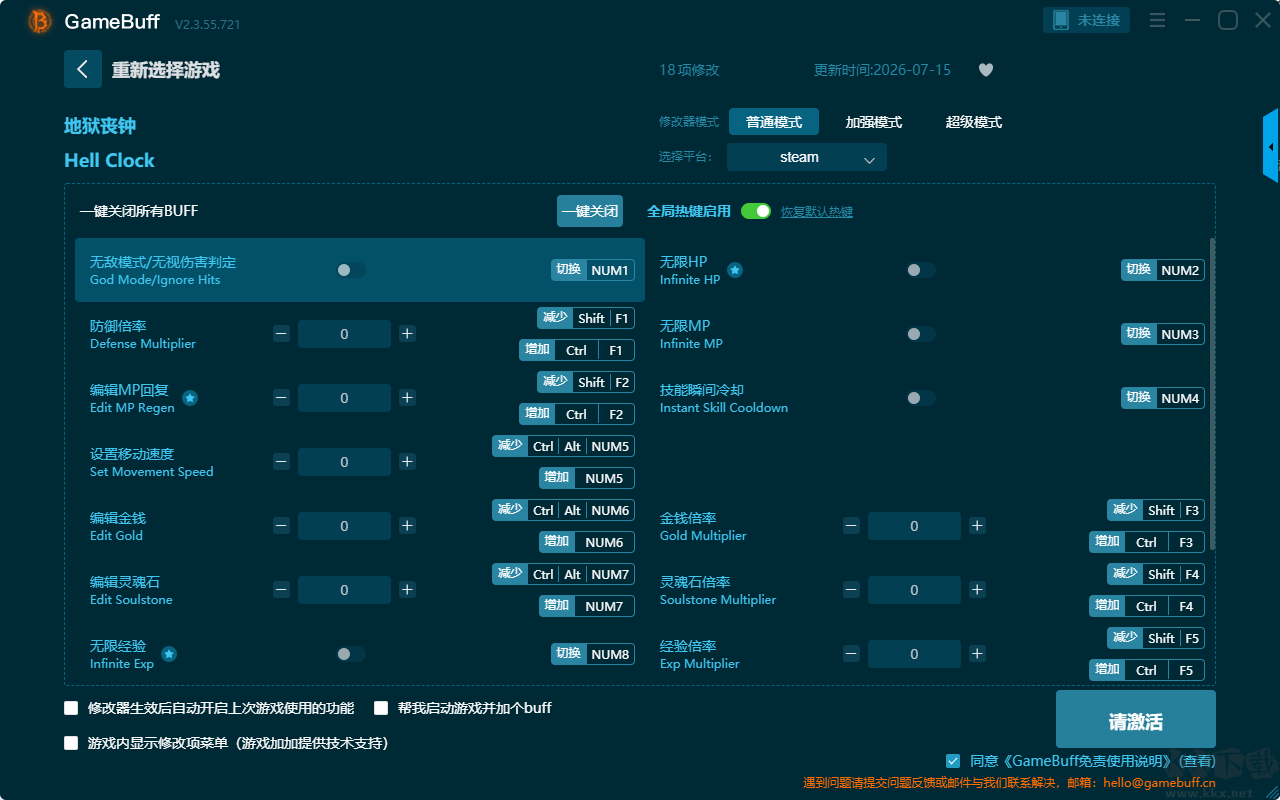
Task: Click the GameBuff logo icon
Action: tap(40, 21)
